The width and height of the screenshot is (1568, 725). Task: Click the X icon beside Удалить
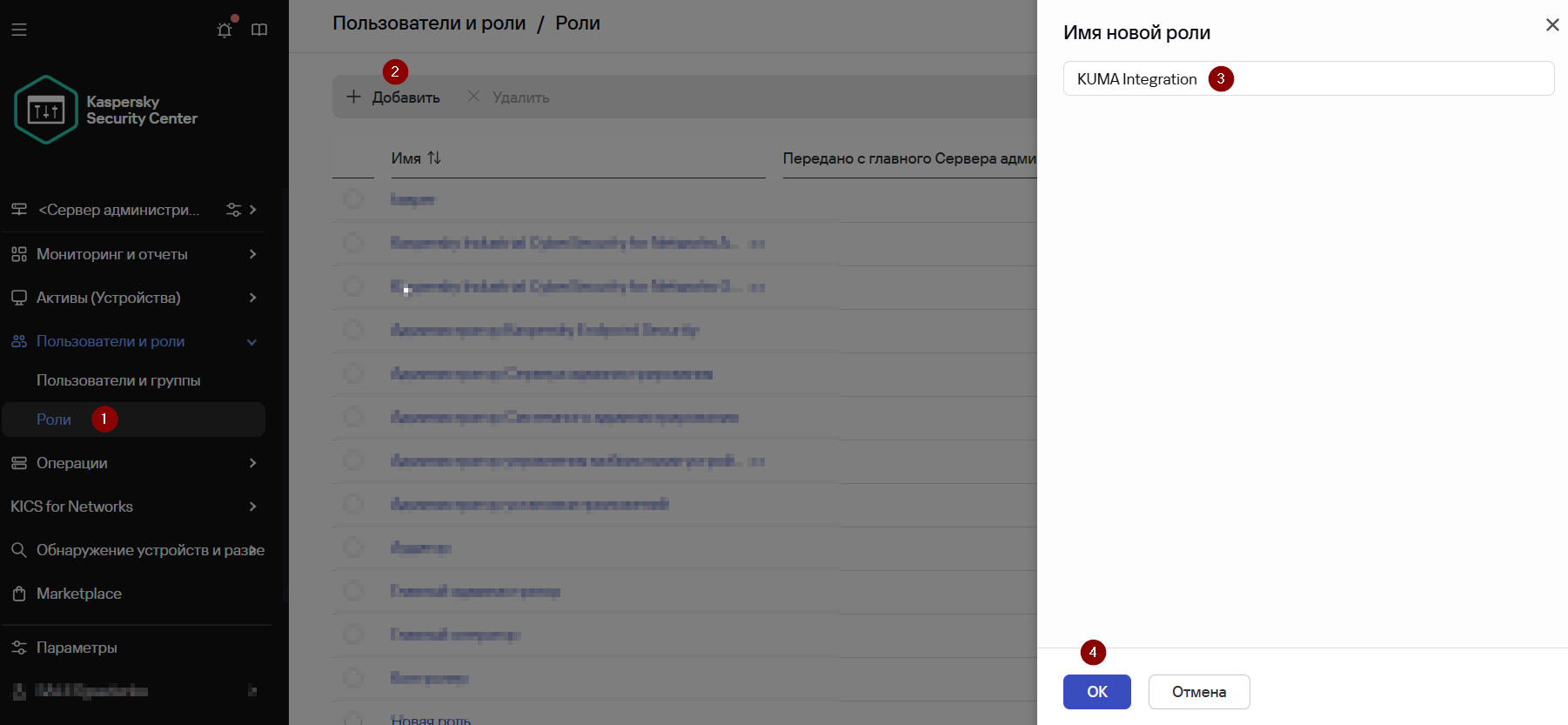(473, 97)
